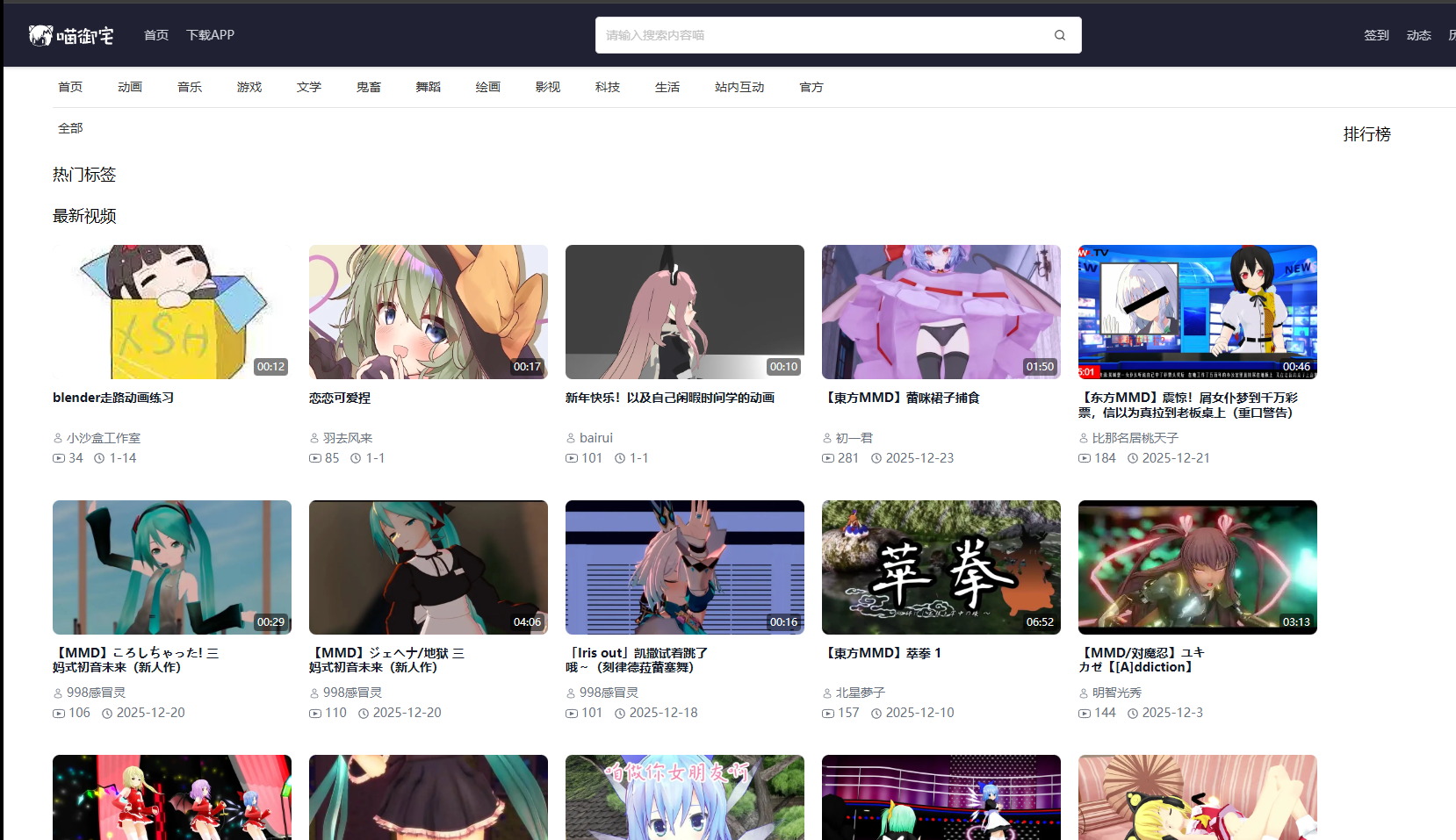Select the 科技 navigation item
Viewport: 1456px width, 840px height.
(x=608, y=87)
